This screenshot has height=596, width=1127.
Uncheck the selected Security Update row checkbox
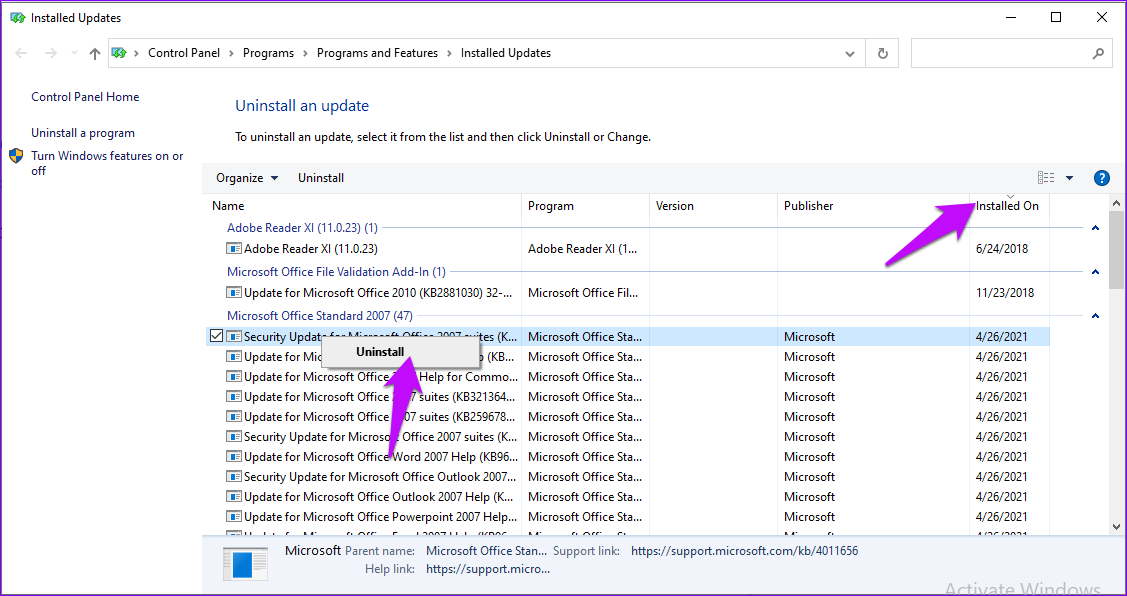click(216, 336)
